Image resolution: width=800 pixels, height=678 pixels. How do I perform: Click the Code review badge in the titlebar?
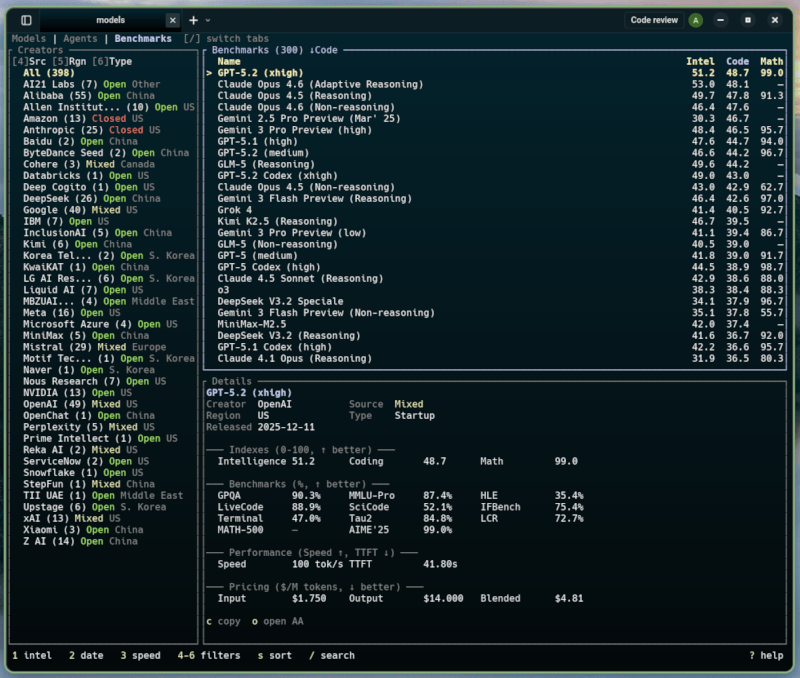click(x=655, y=20)
